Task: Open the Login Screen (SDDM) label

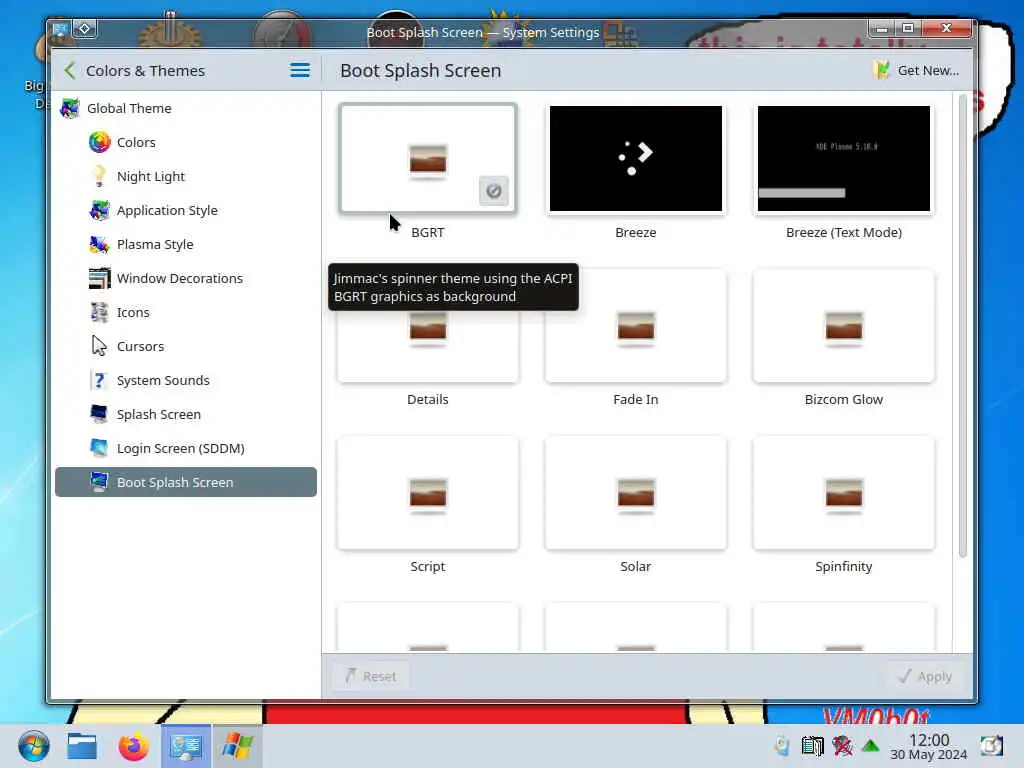Action: point(181,448)
